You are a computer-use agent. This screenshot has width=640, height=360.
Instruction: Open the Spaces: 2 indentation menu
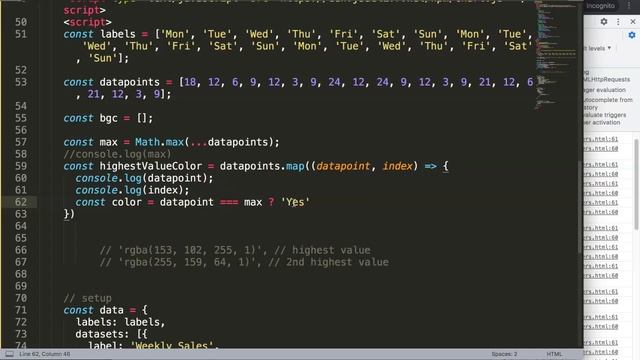click(504, 354)
